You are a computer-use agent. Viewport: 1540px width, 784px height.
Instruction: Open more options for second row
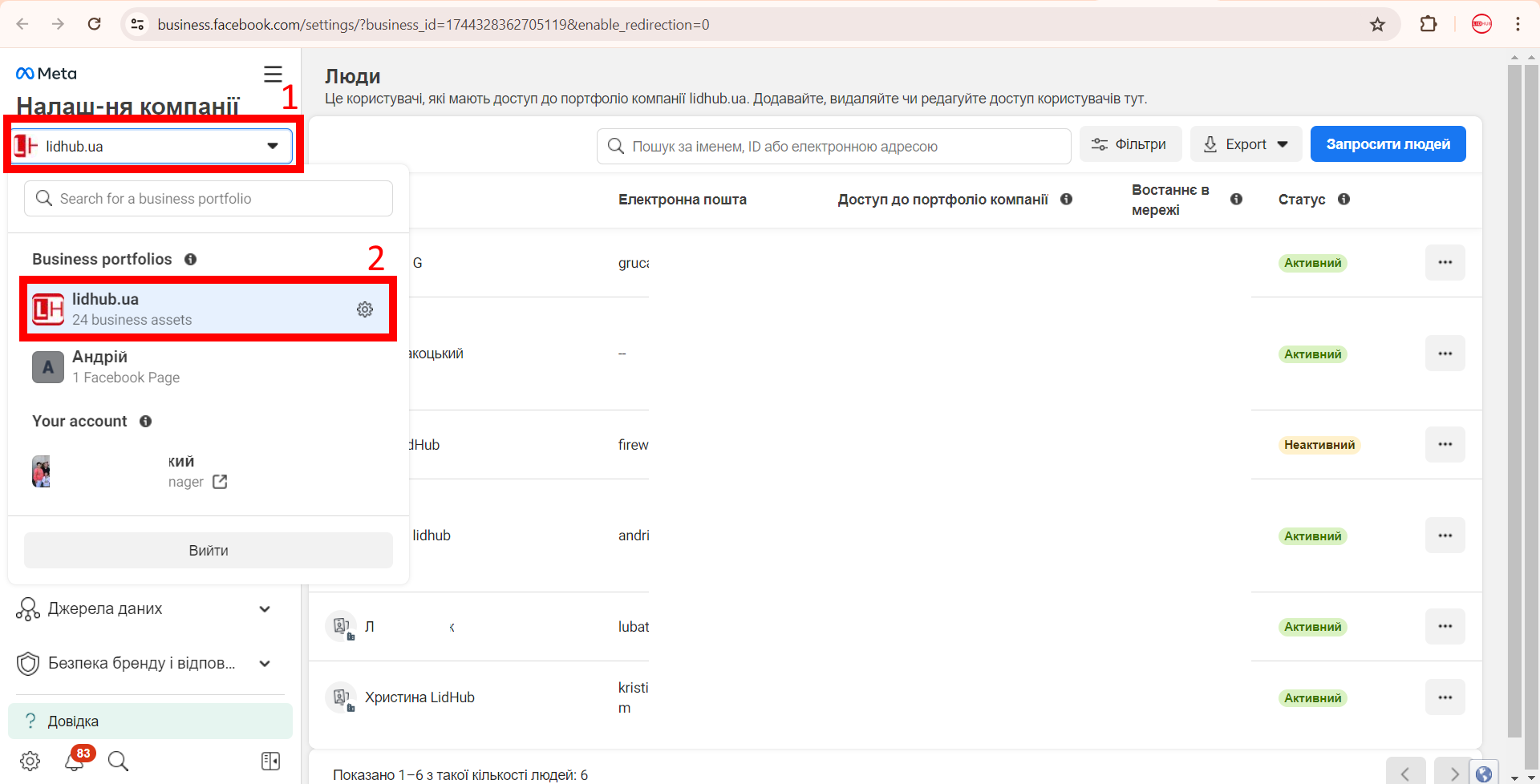pyautogui.click(x=1445, y=354)
